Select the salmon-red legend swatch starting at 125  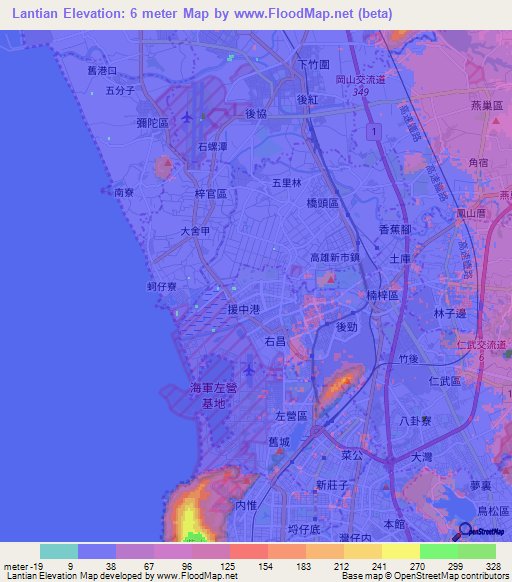[249, 551]
